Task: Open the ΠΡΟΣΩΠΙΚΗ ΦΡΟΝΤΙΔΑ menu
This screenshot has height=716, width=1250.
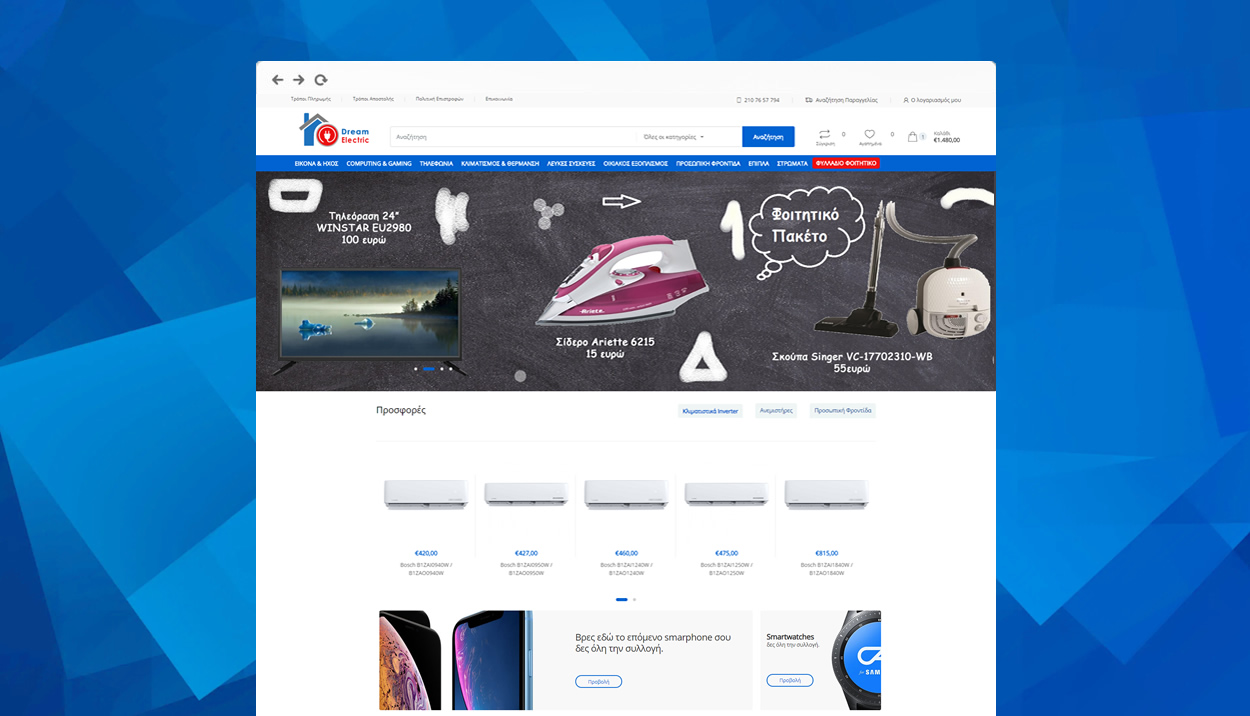Action: 708,163
